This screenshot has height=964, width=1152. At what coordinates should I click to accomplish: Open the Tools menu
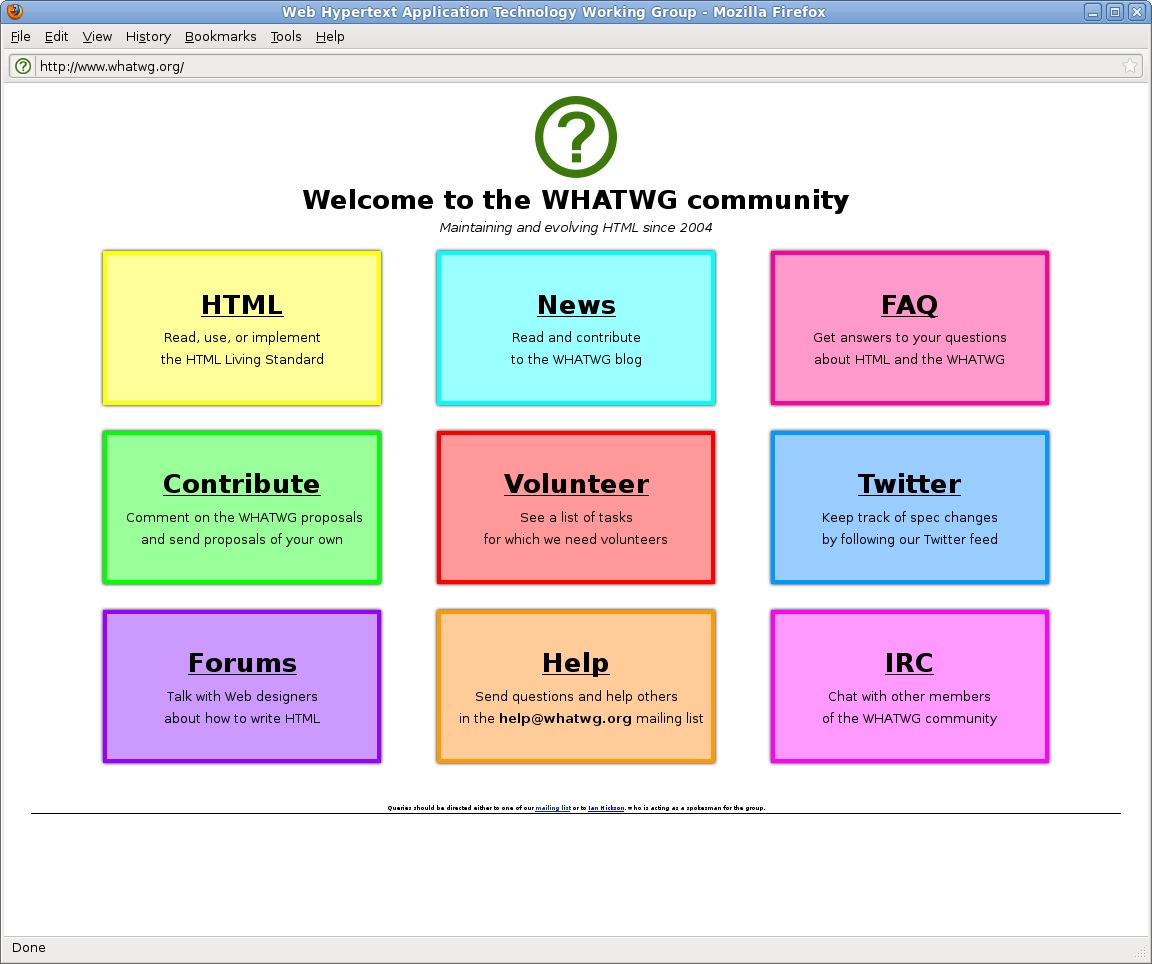click(x=285, y=36)
